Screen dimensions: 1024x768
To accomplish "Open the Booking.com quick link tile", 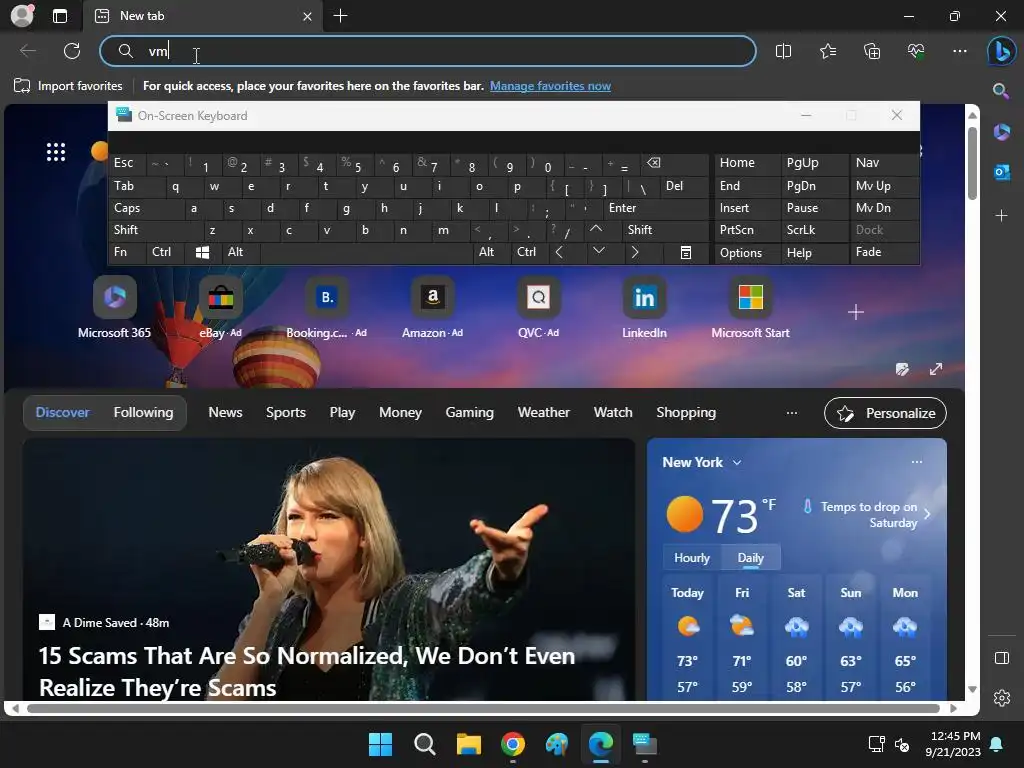I will (327, 308).
